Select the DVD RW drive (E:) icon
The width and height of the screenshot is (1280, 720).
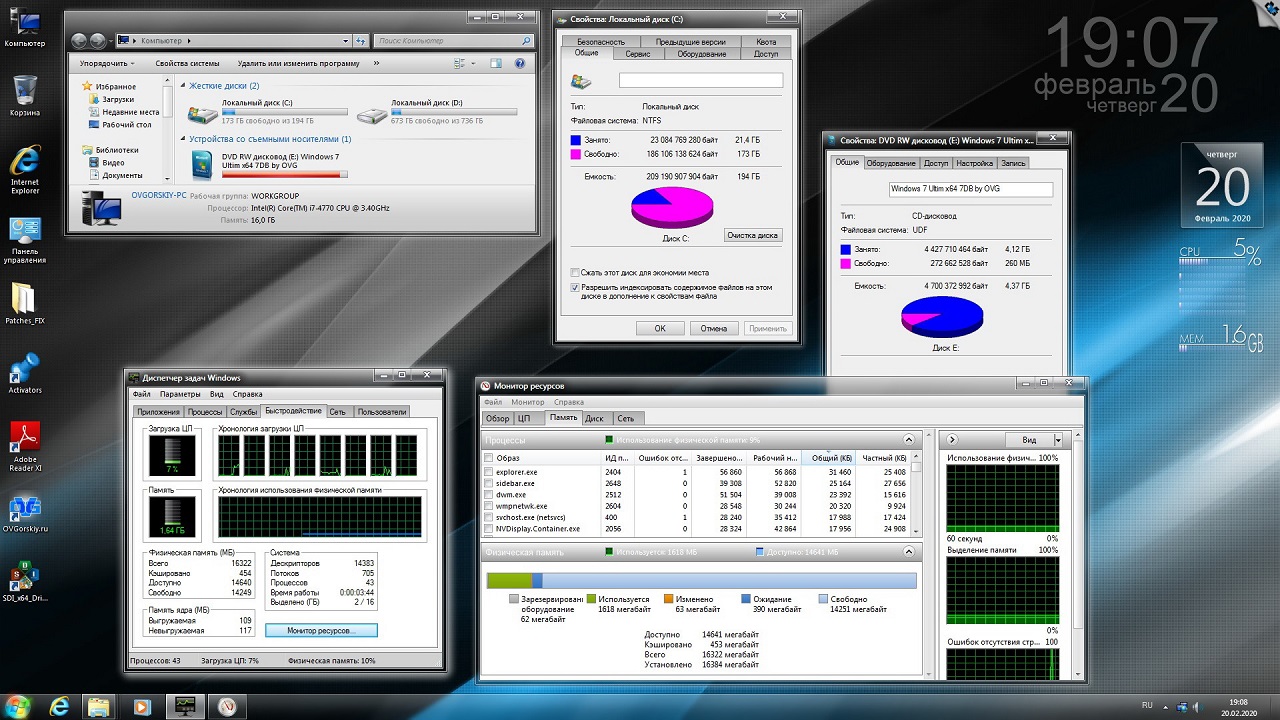point(203,163)
